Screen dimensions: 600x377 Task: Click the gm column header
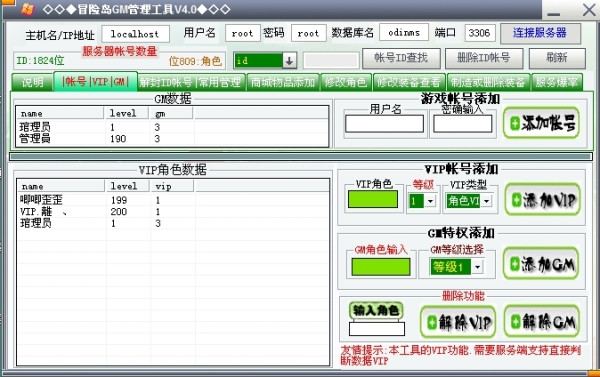[171, 113]
